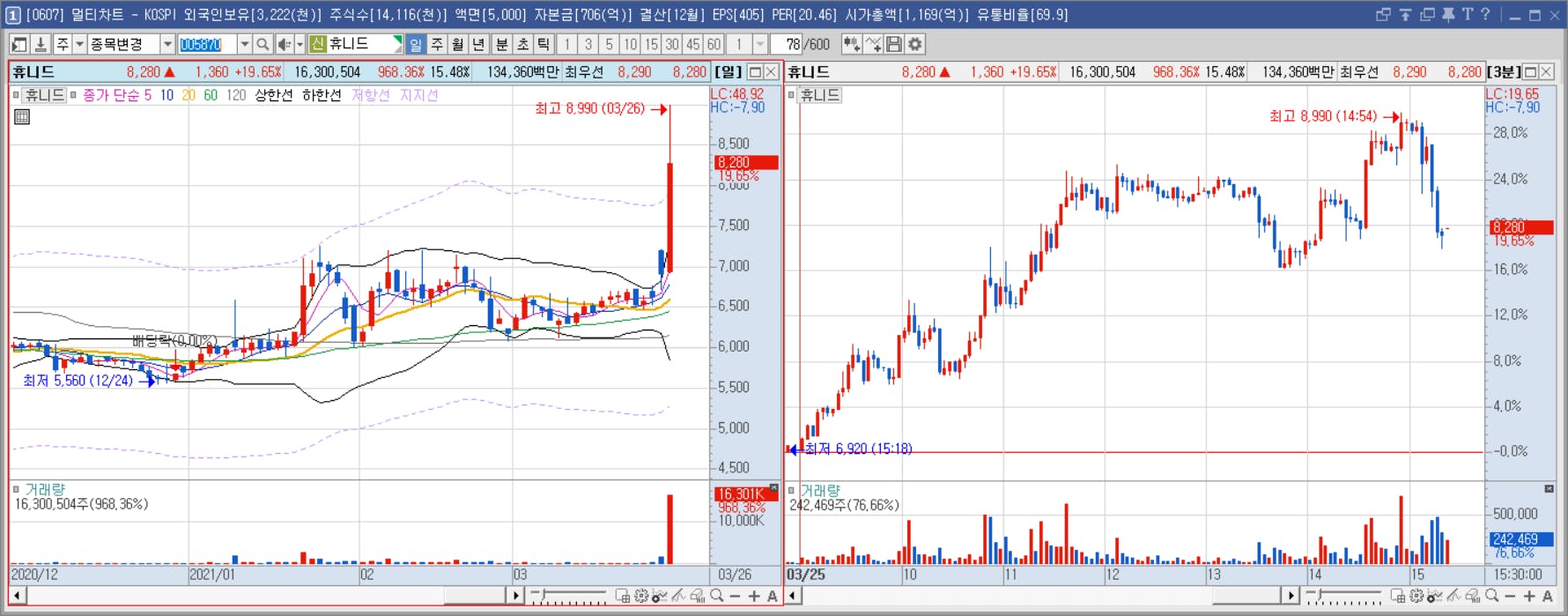Viewport: 1568px width, 616px height.
Task: Click the 휴니드 legend label in daily chart
Action: pyautogui.click(x=45, y=95)
